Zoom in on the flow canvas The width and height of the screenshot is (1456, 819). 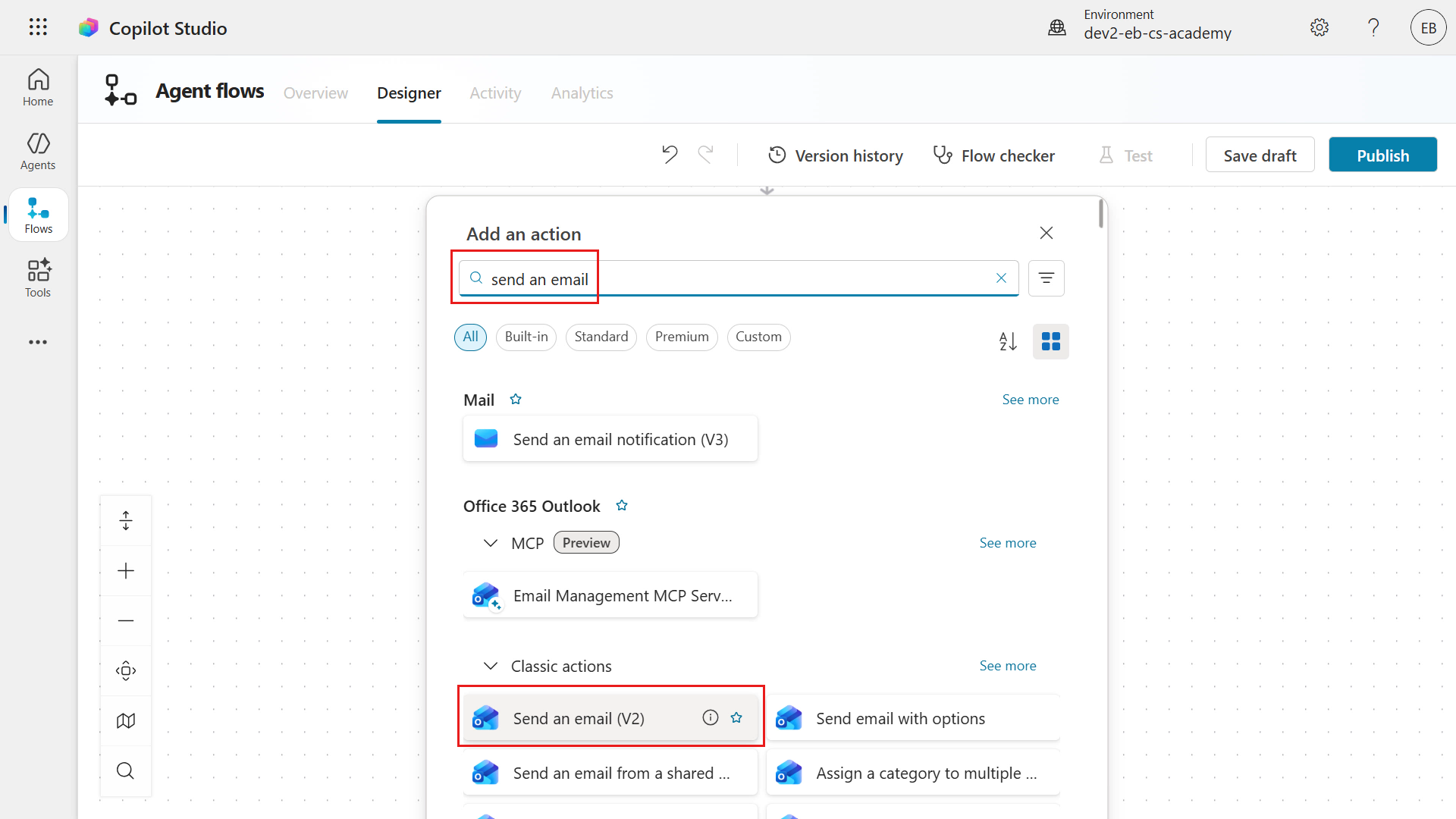126,570
